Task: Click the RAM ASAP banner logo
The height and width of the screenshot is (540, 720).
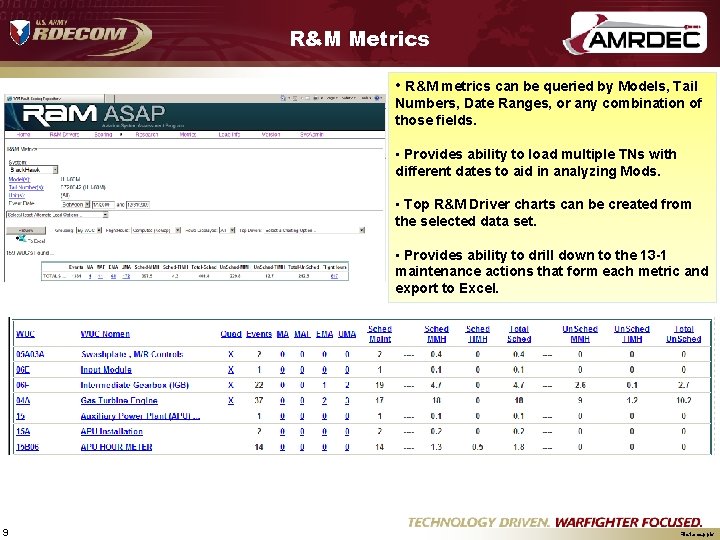Action: tap(93, 114)
